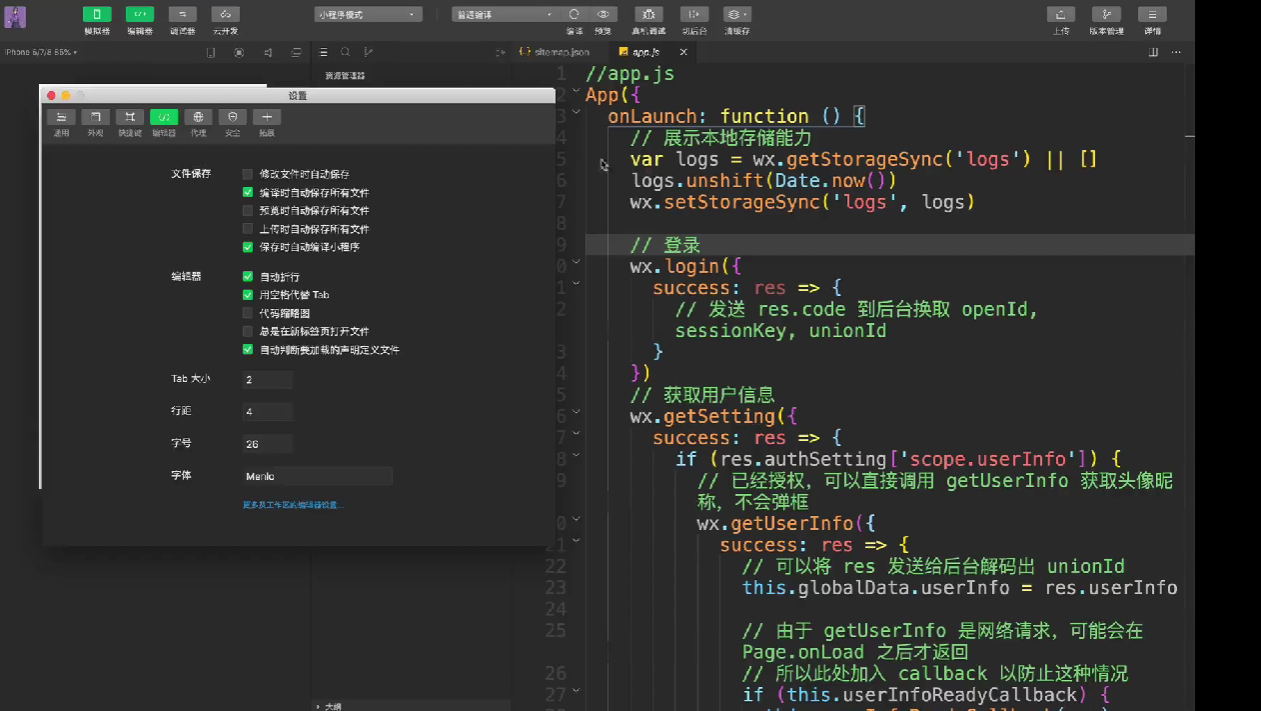Enable 修改文件时自动保存 checkbox
The width and height of the screenshot is (1261, 711).
[x=248, y=174]
